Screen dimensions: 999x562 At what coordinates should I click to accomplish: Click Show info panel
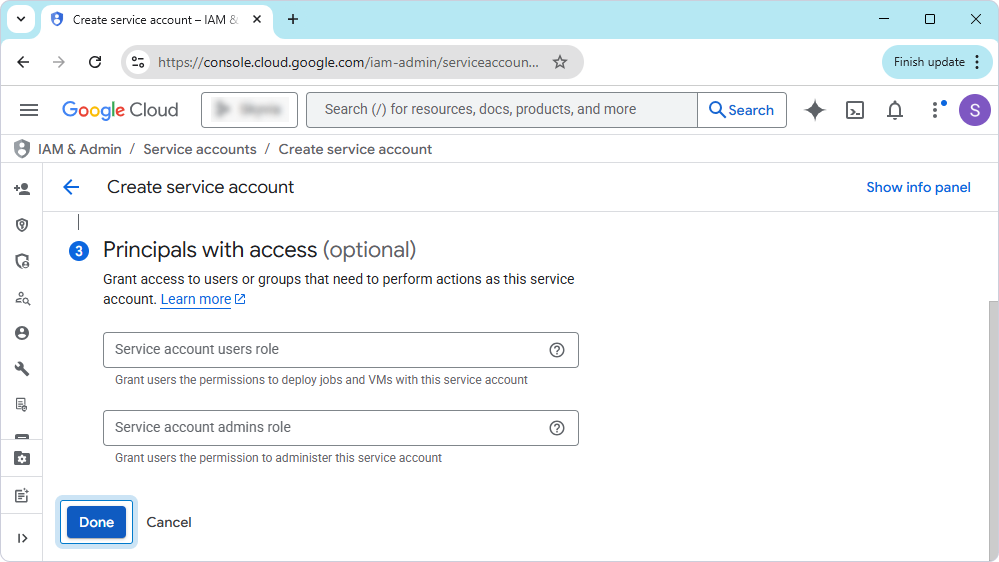[918, 187]
